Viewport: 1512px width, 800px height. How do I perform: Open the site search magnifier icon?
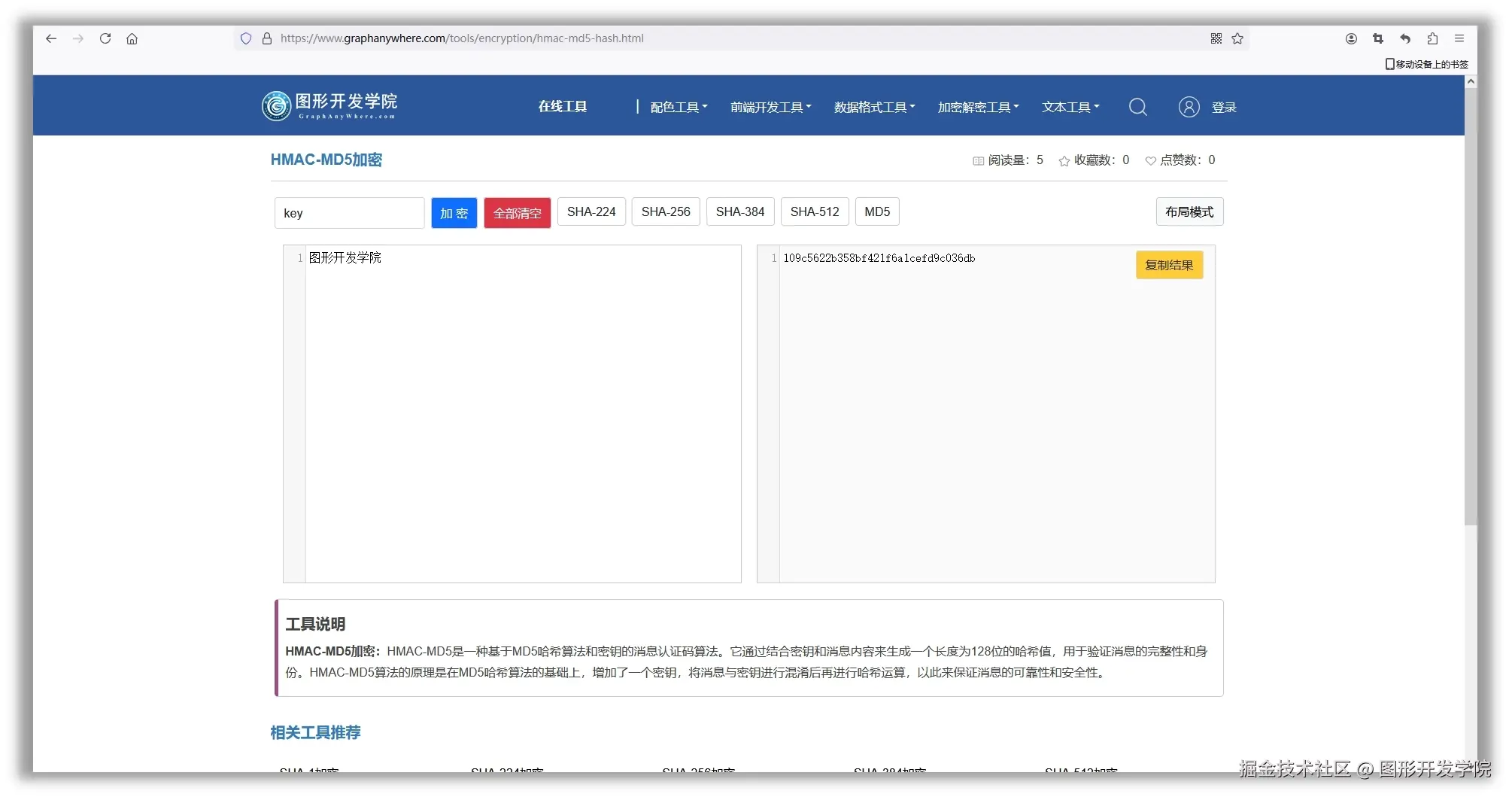[1137, 106]
